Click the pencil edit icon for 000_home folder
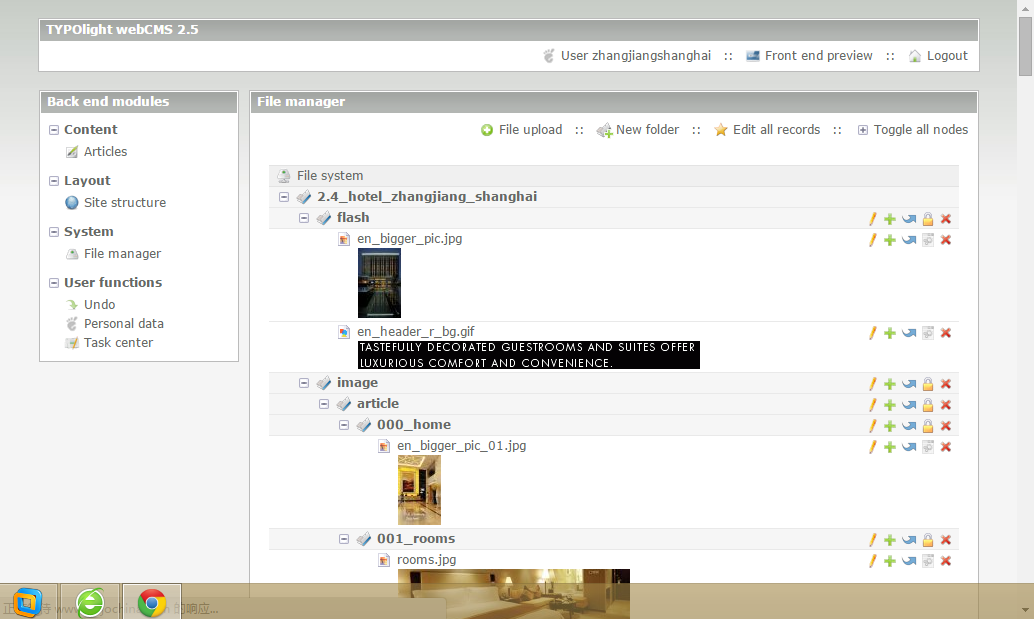1034x619 pixels. (x=872, y=426)
